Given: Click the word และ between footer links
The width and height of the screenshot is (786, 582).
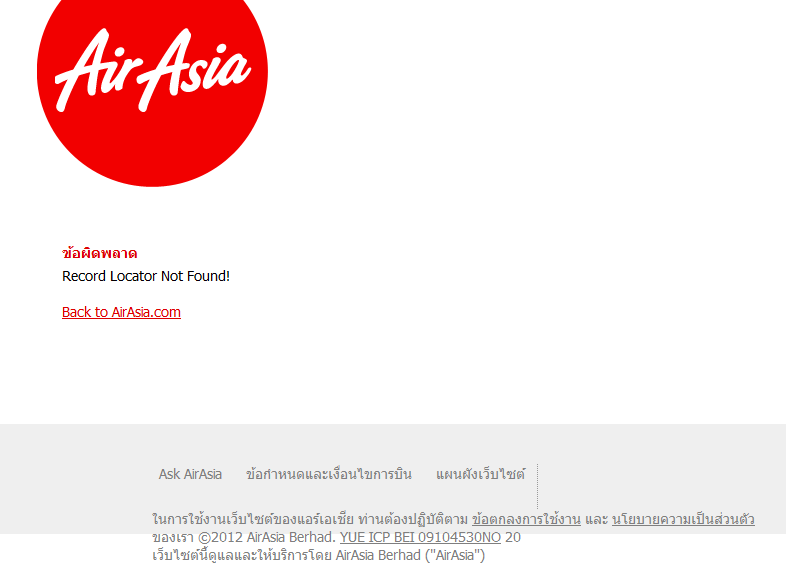Looking at the screenshot, I should 597,519.
